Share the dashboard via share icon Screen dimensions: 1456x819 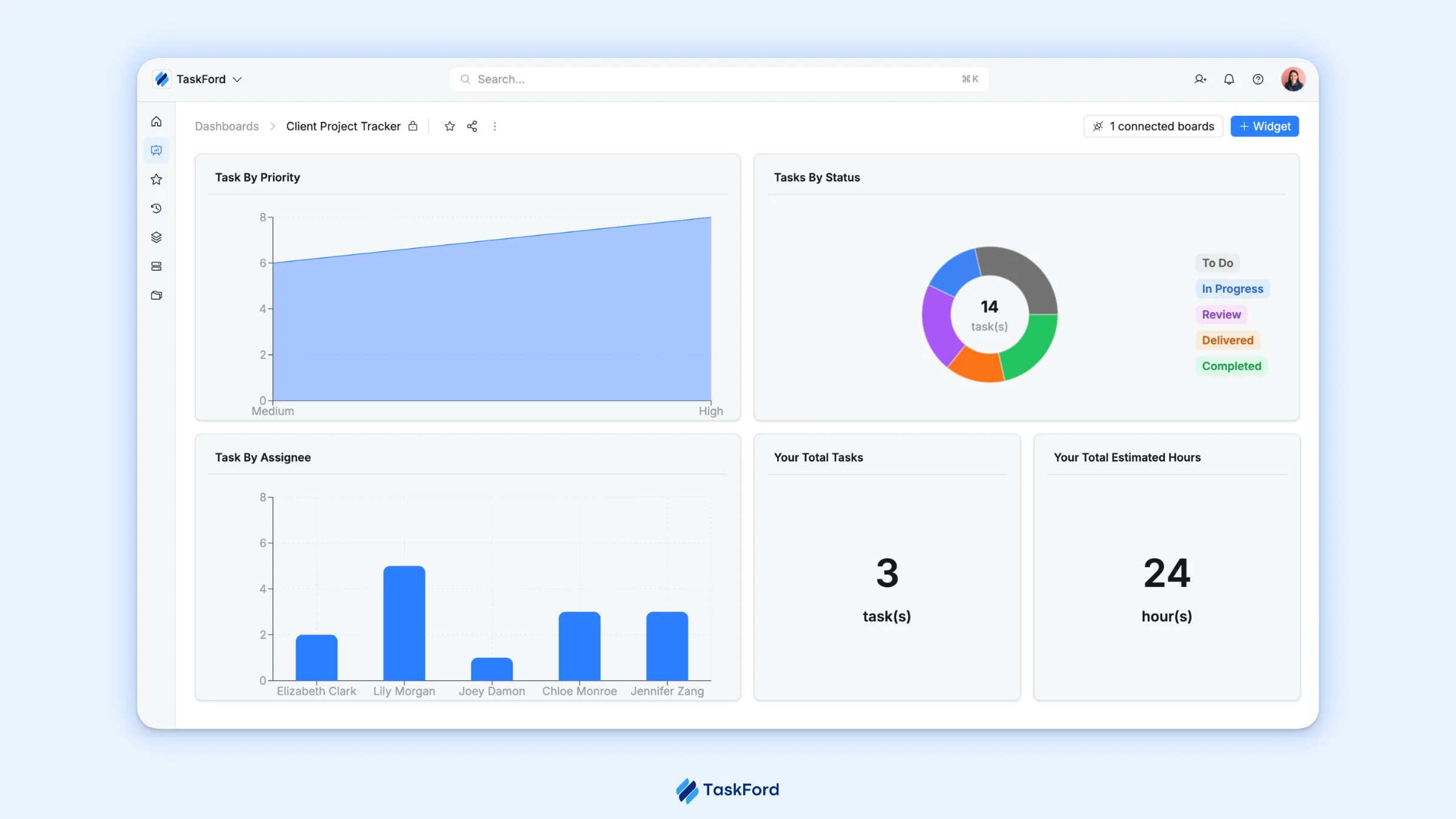click(x=472, y=126)
